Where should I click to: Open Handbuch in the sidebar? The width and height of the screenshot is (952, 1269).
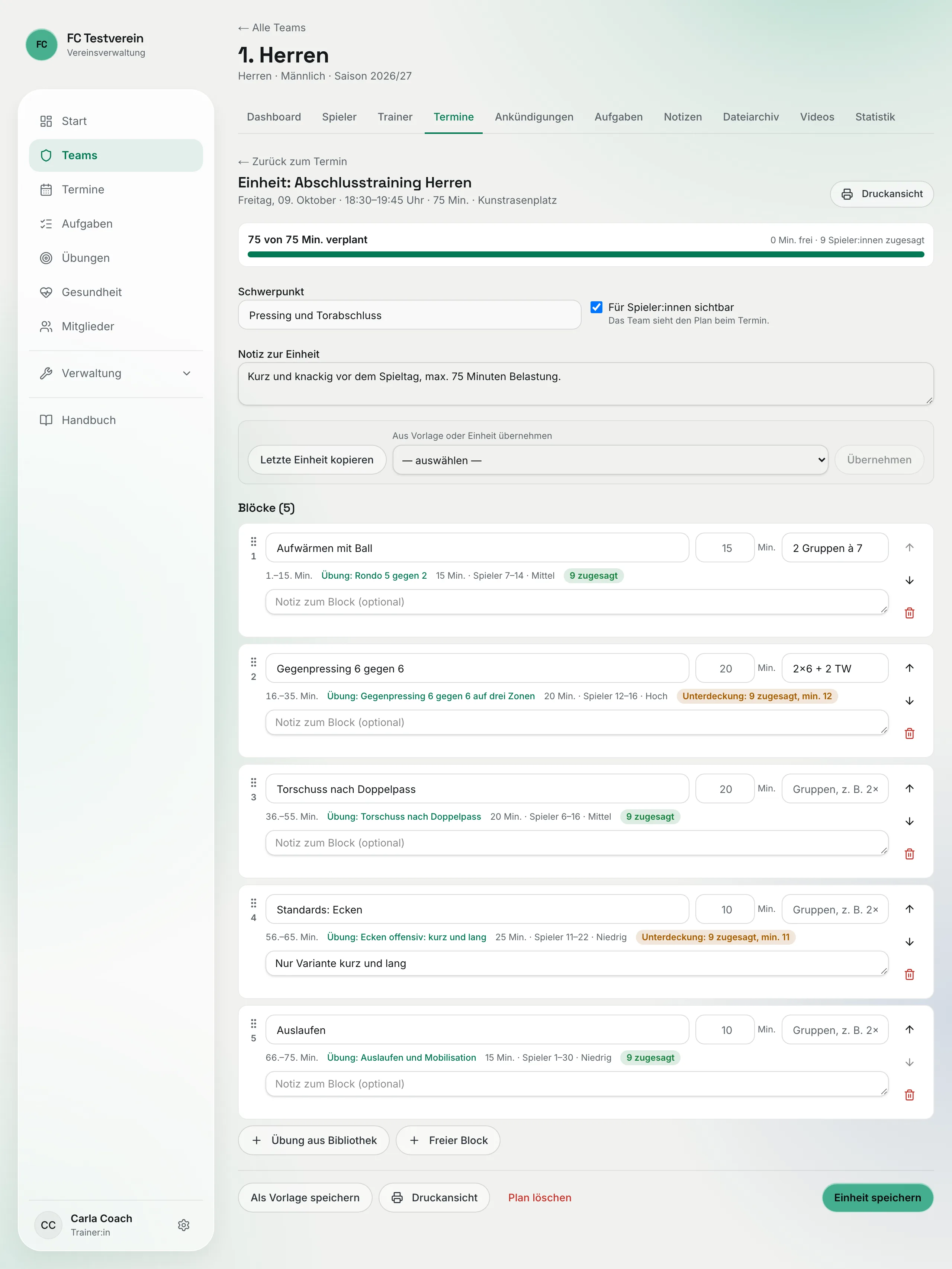click(116, 420)
